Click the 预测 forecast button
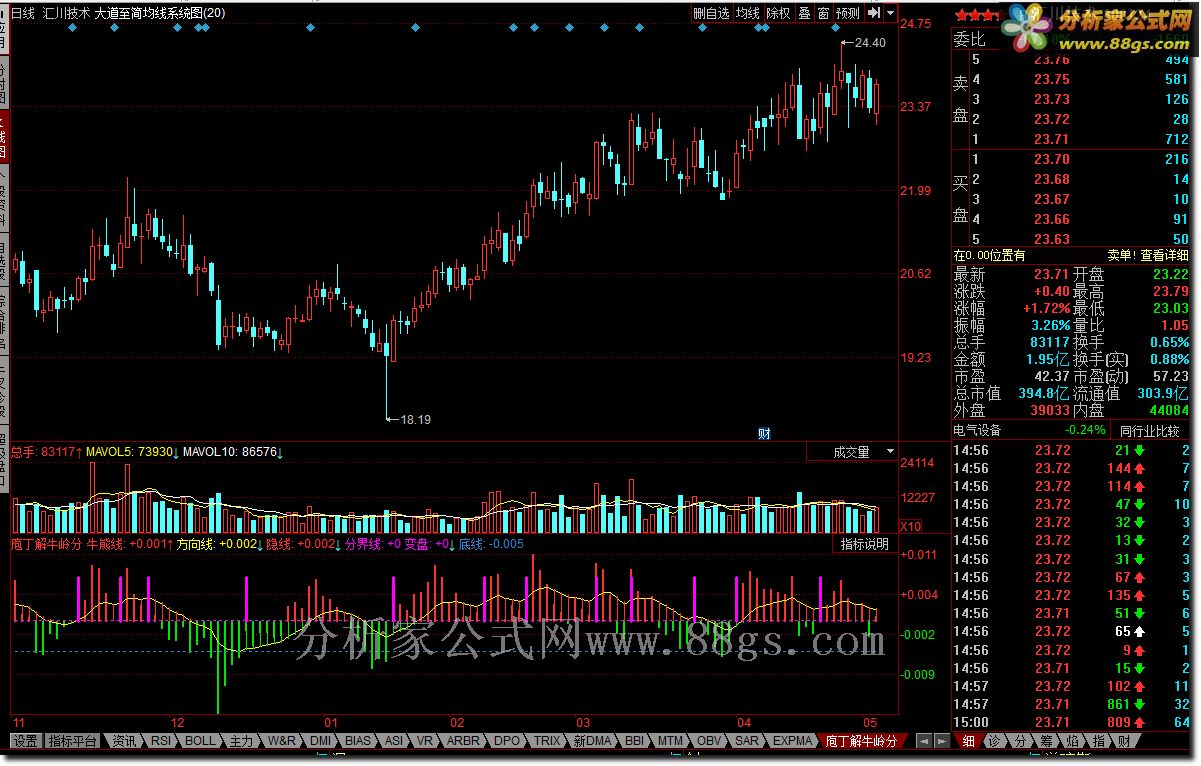 [x=848, y=13]
